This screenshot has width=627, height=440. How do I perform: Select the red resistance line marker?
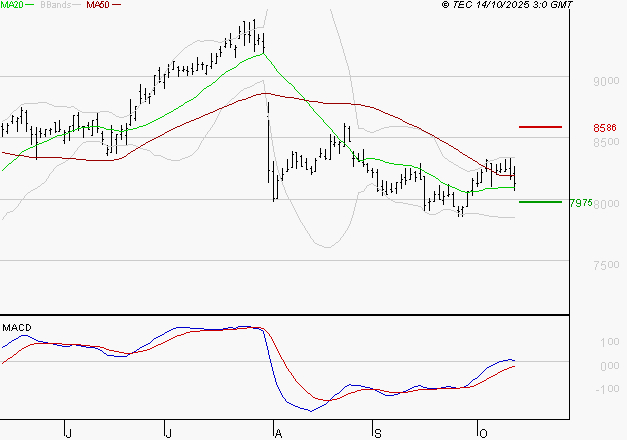[540, 127]
